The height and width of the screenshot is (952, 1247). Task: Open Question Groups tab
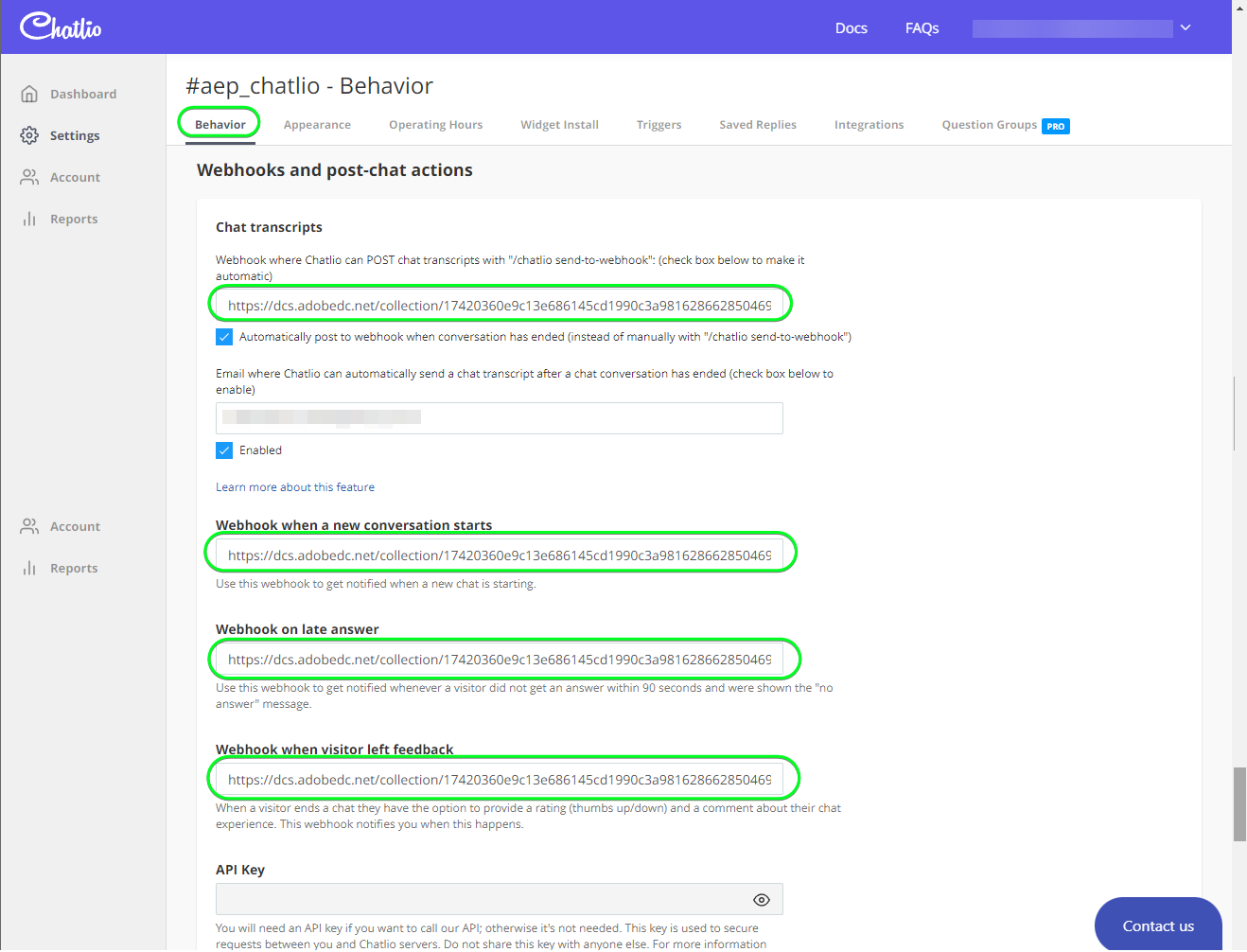[x=990, y=125]
